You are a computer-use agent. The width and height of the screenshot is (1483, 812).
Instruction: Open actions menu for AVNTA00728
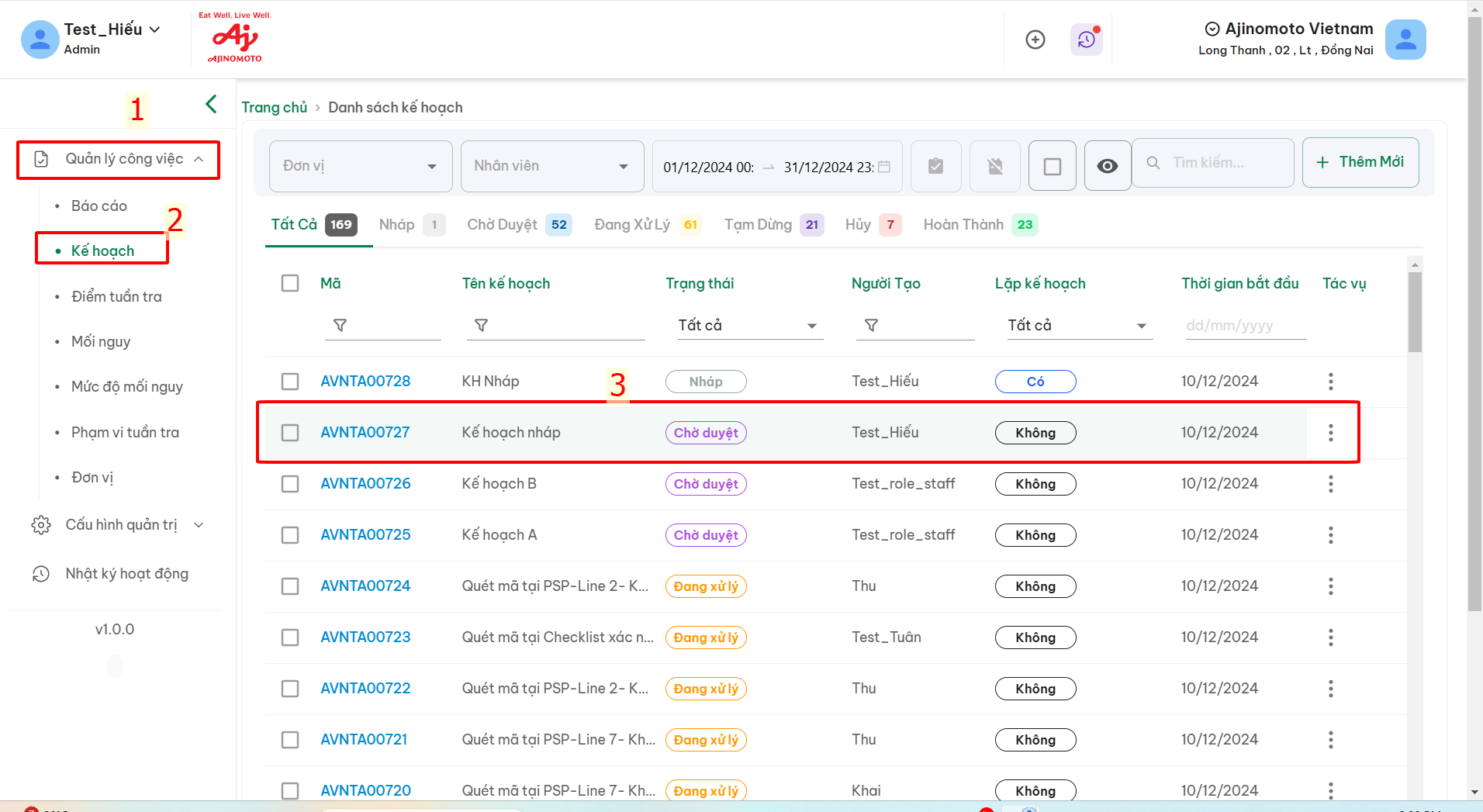tap(1331, 382)
